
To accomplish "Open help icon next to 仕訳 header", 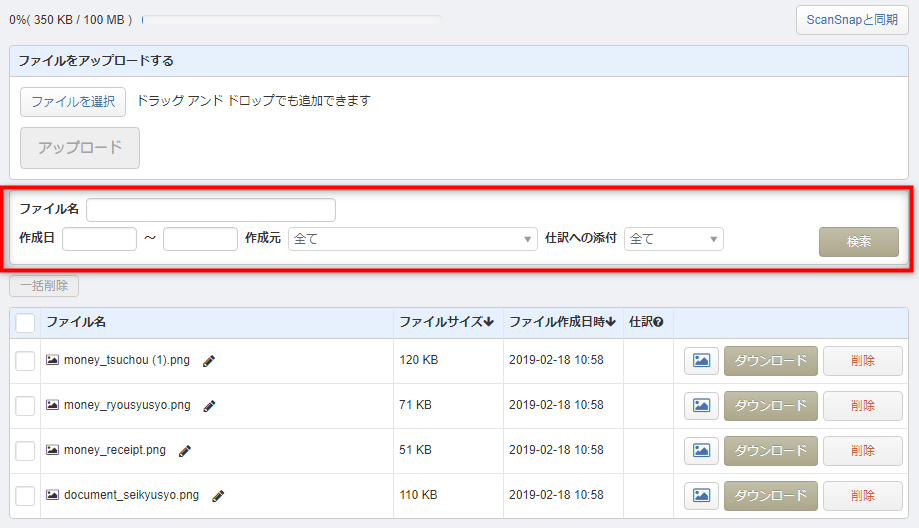I will [x=658, y=322].
